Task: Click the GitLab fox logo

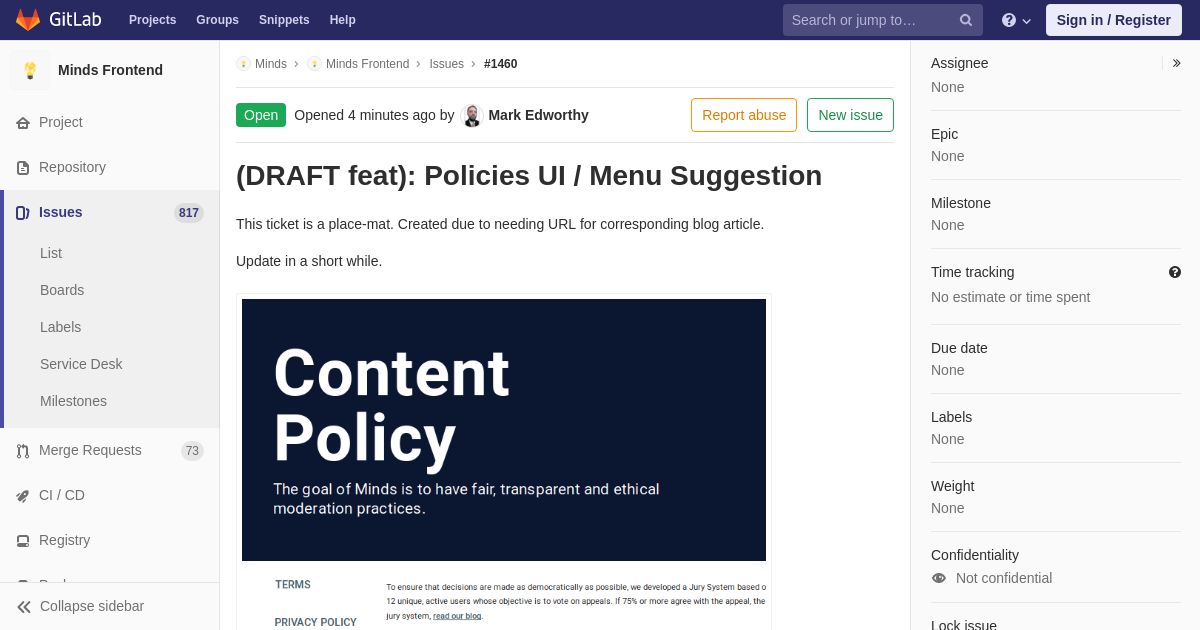Action: click(x=28, y=20)
